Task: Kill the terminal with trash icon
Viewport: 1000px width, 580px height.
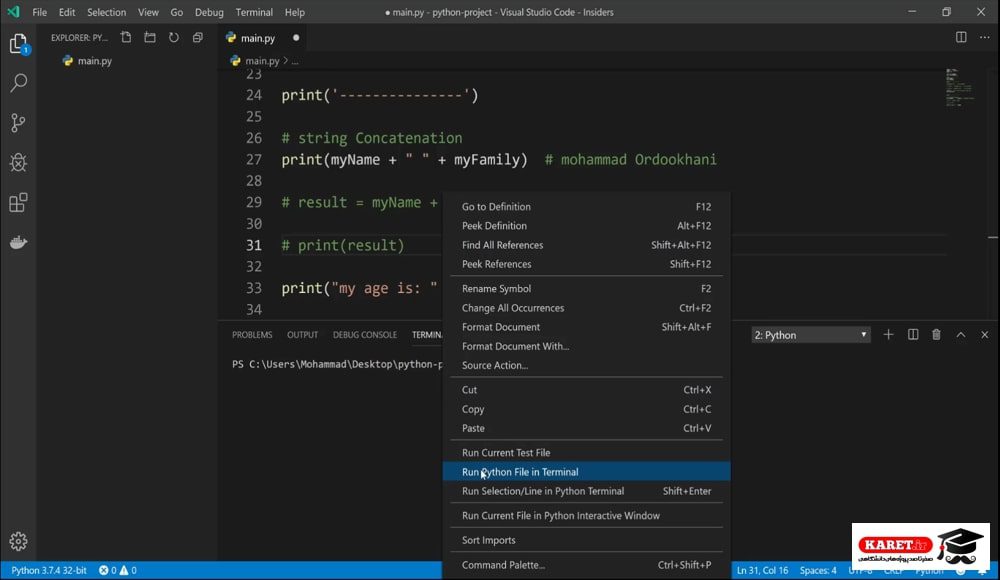Action: pos(936,334)
